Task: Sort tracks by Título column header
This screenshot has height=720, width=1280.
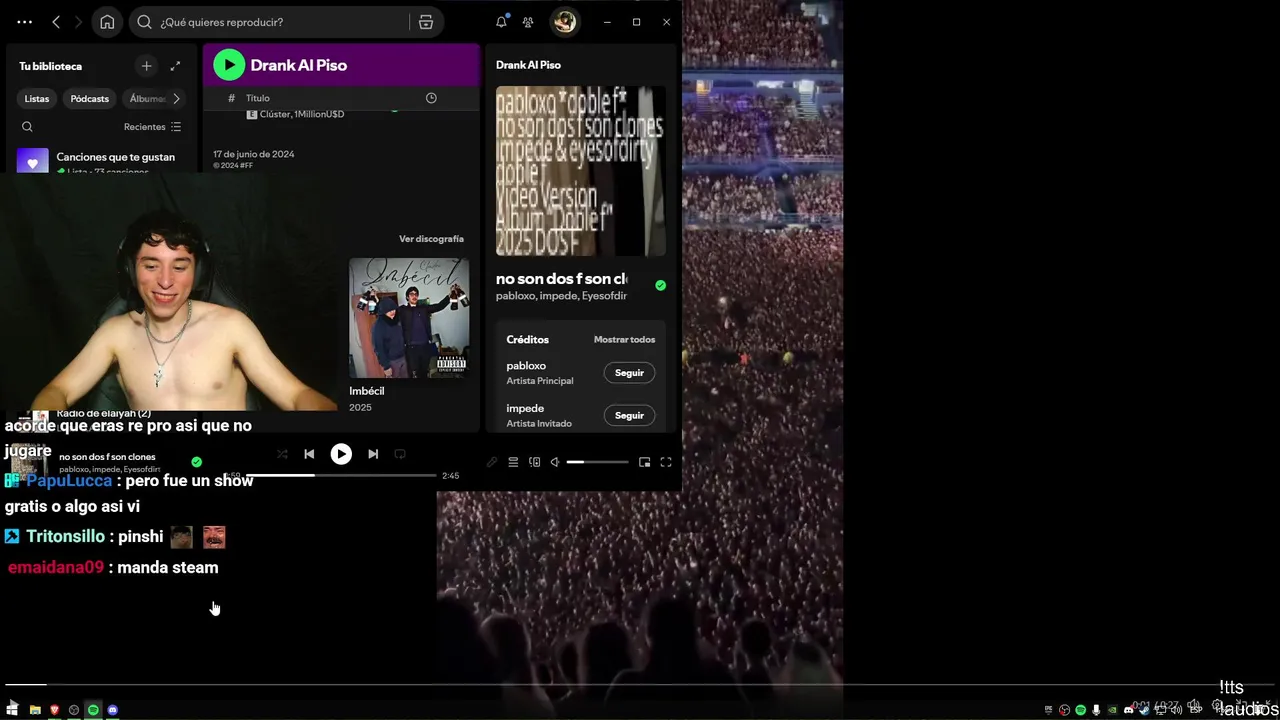Action: 258,98
